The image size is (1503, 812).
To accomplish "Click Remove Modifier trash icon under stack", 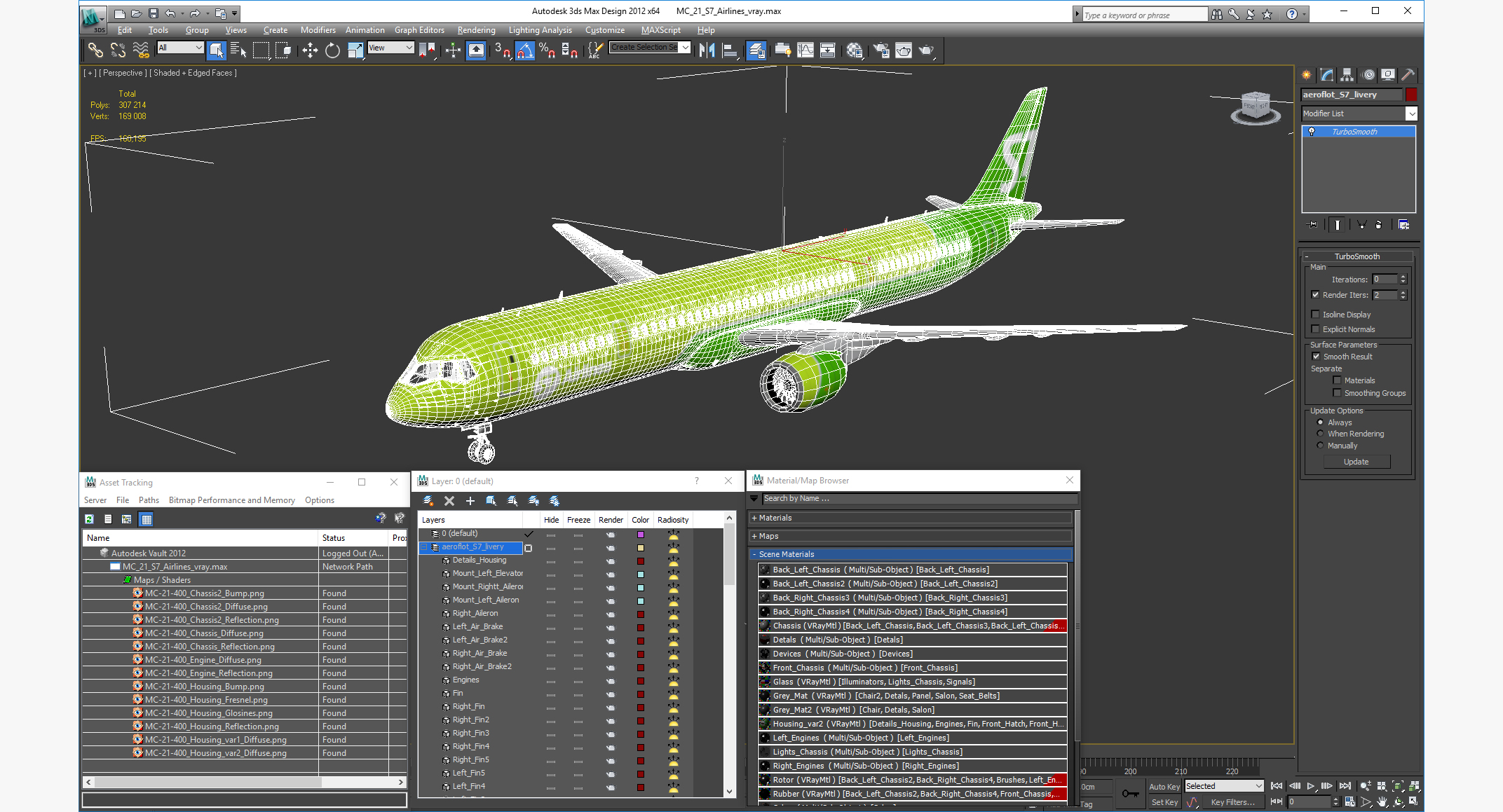I will click(1379, 225).
